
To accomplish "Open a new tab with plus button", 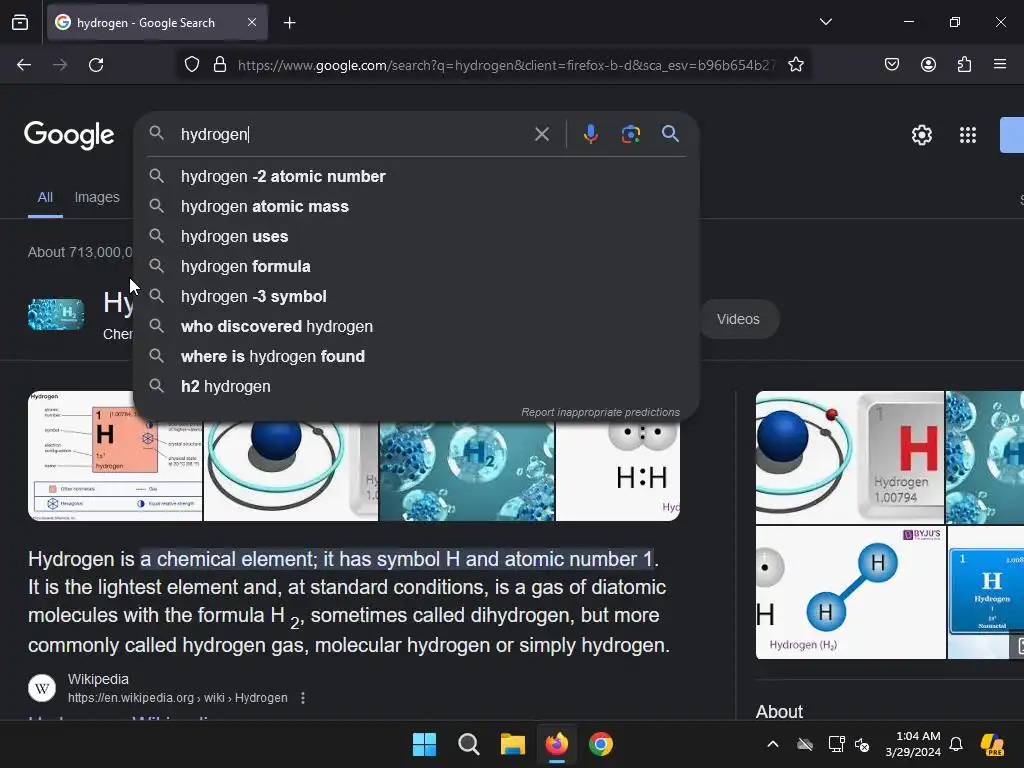I will pos(289,23).
